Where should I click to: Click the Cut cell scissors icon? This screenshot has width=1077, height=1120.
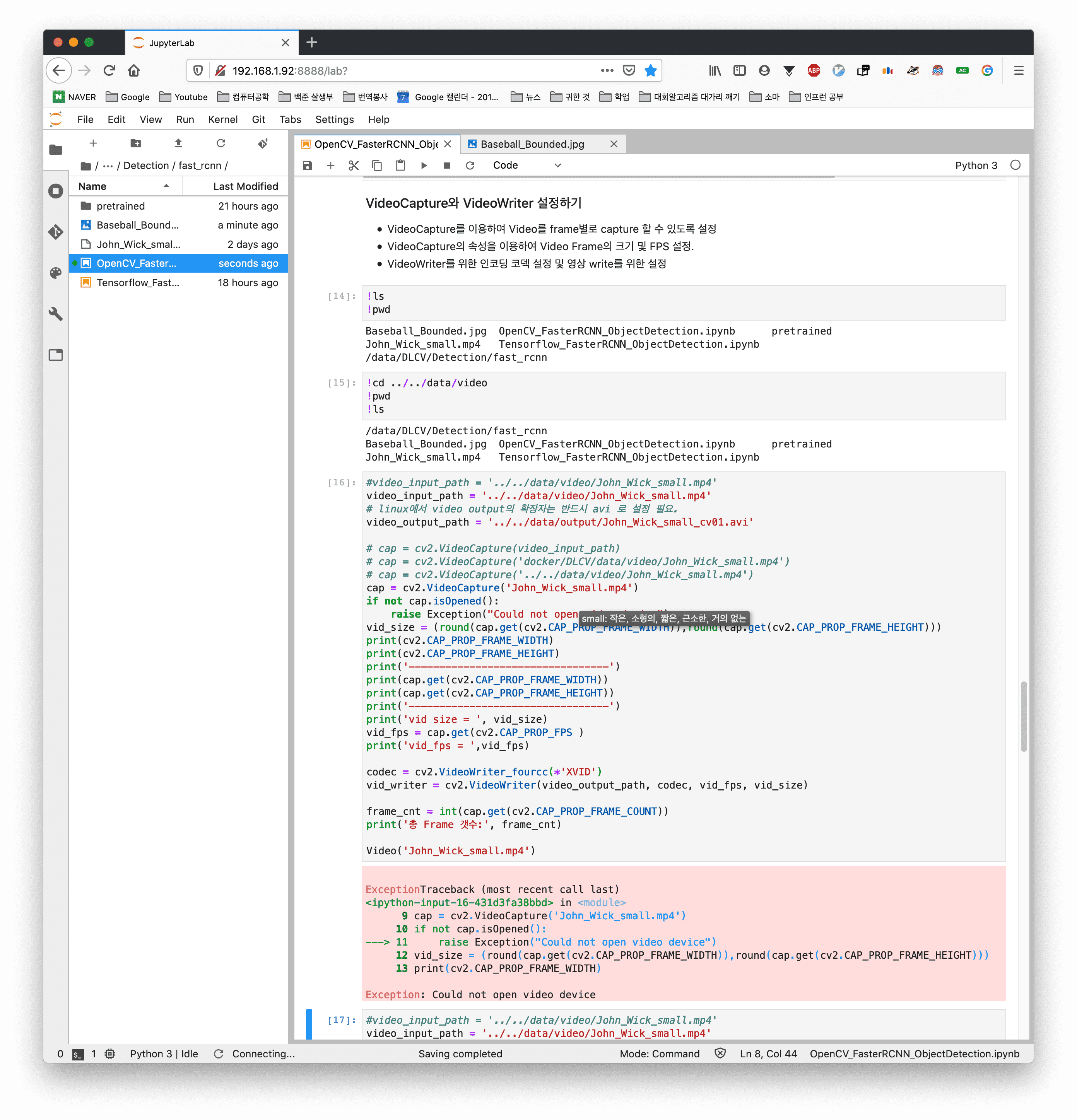click(354, 166)
